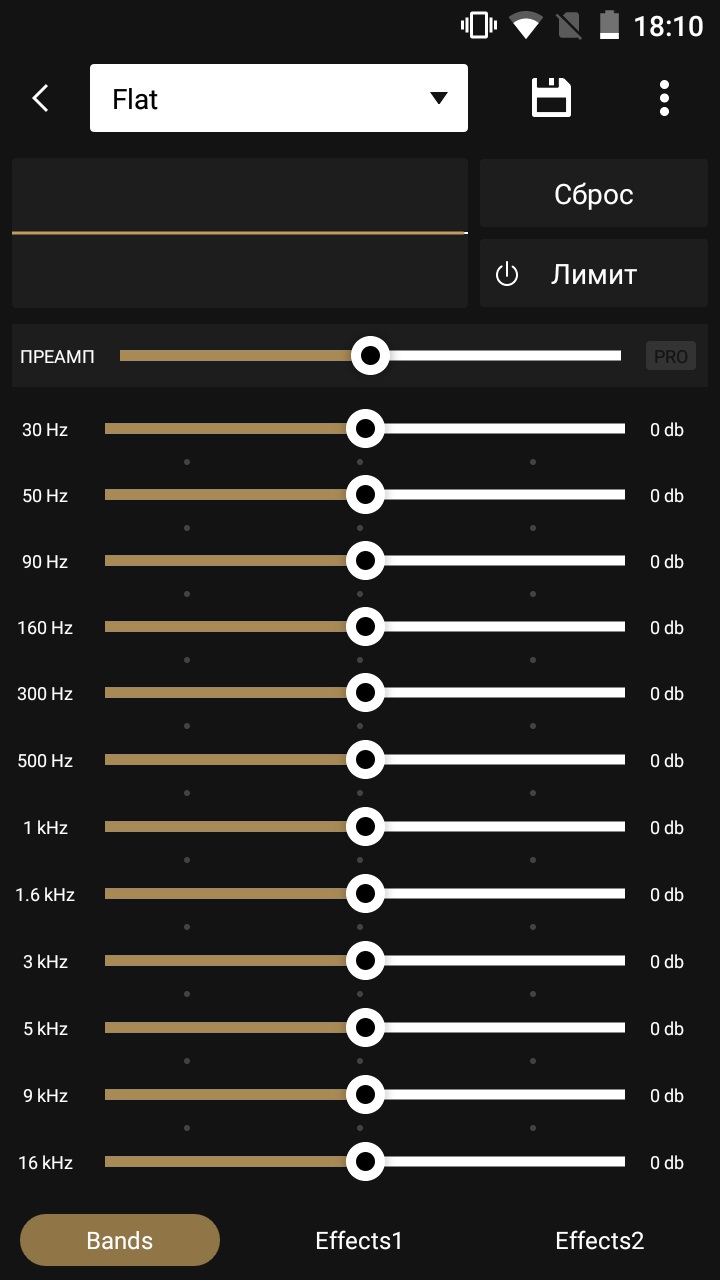Viewport: 720px width, 1280px height.
Task: Click the dropdown arrow beside Flat
Action: coord(438,98)
